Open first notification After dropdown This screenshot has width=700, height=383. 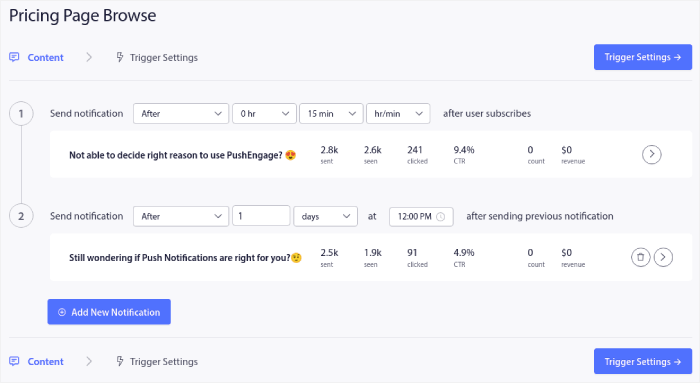(181, 113)
